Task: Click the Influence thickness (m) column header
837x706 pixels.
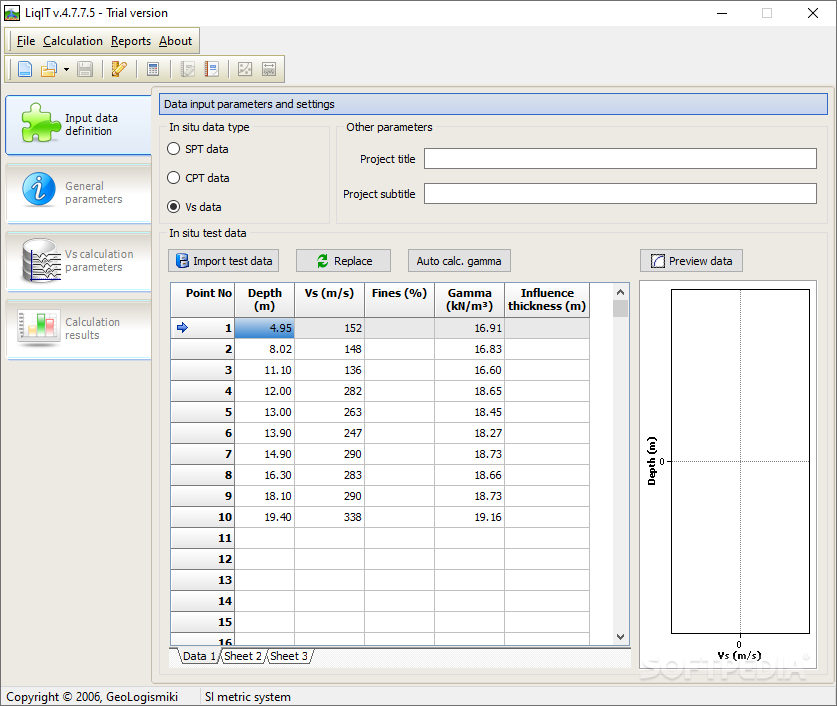Action: coord(547,300)
